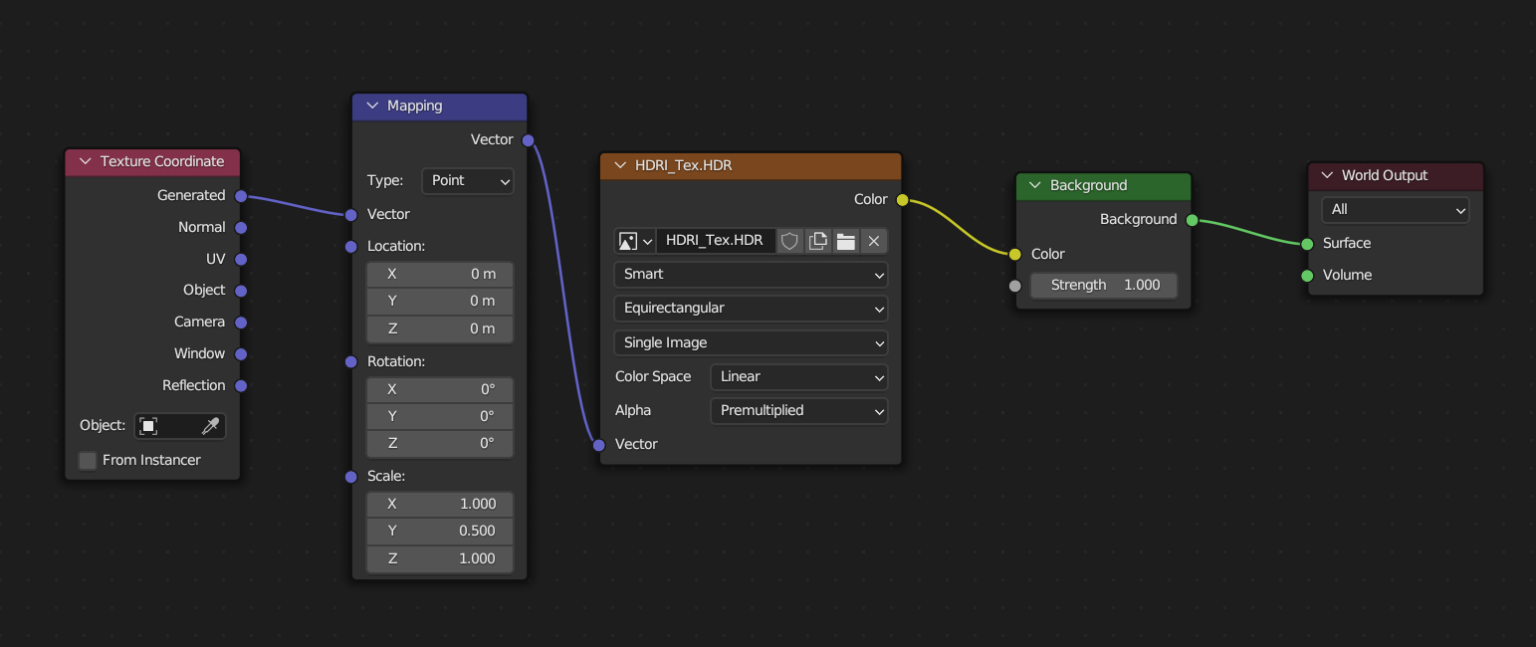Open the Color Space dropdown showing Linear
This screenshot has width=1536, height=647.
[x=798, y=376]
